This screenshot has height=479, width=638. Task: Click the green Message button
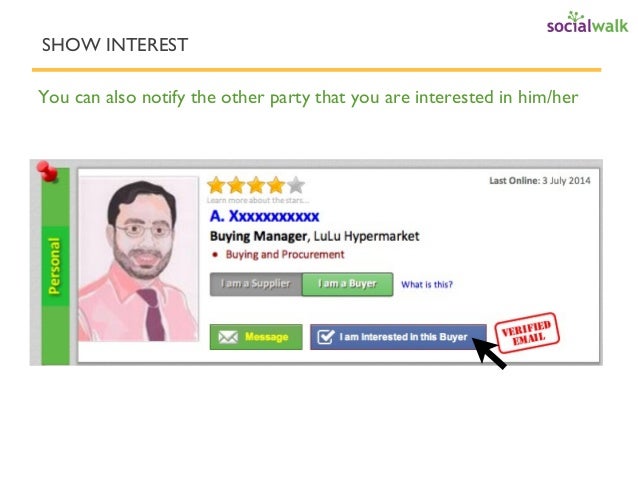(256, 337)
